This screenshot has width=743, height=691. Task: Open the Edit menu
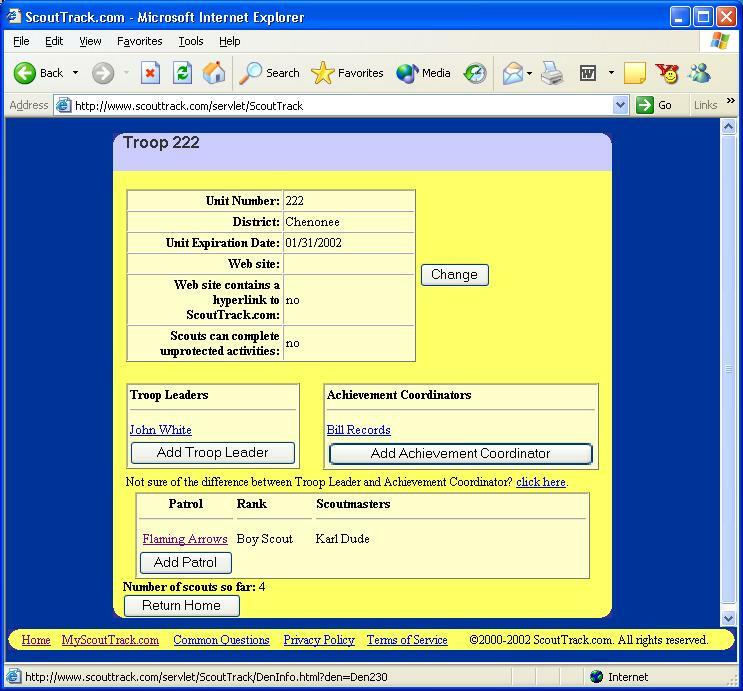54,41
